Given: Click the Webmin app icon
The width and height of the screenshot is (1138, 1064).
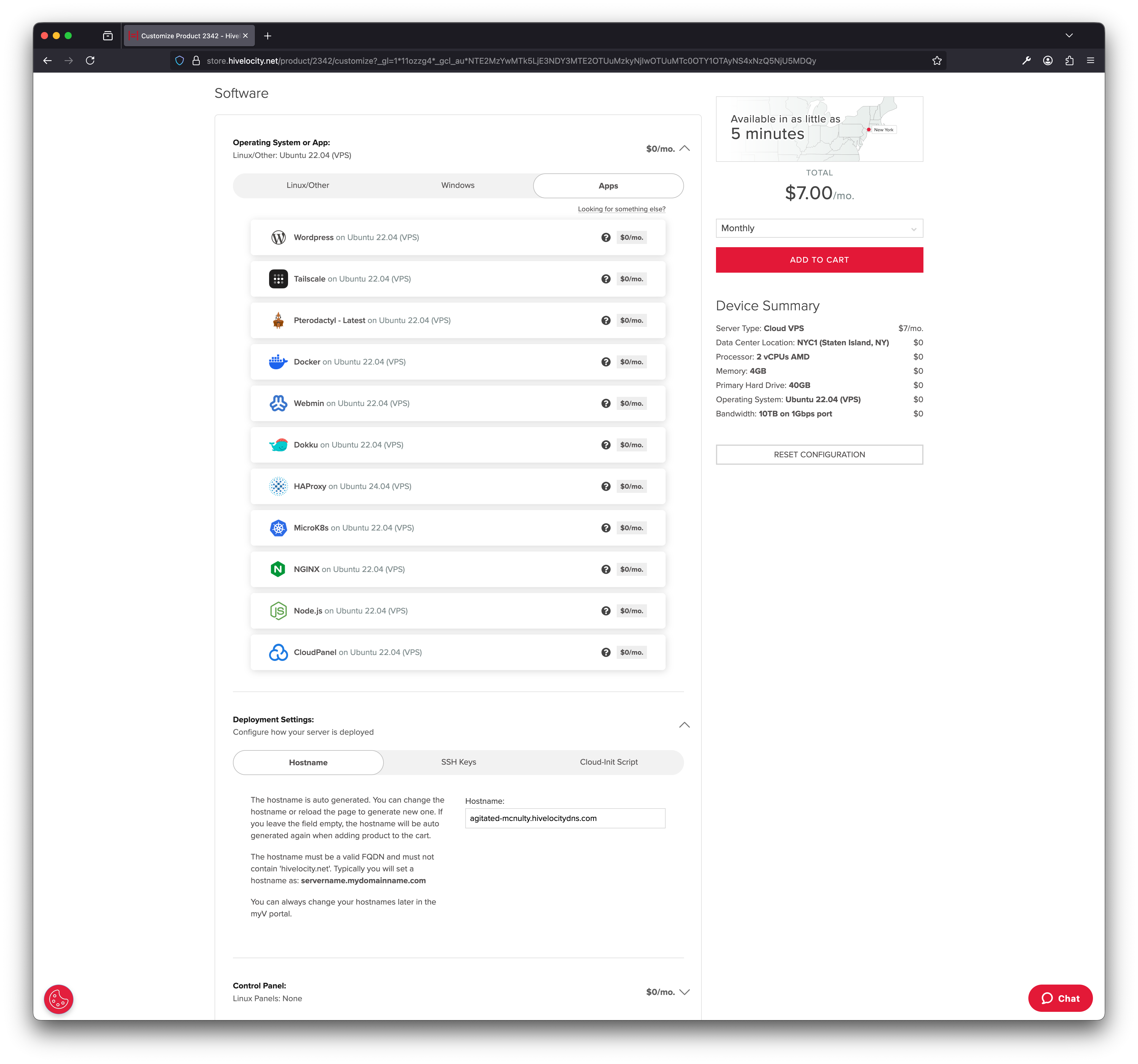Looking at the screenshot, I should click(x=278, y=403).
